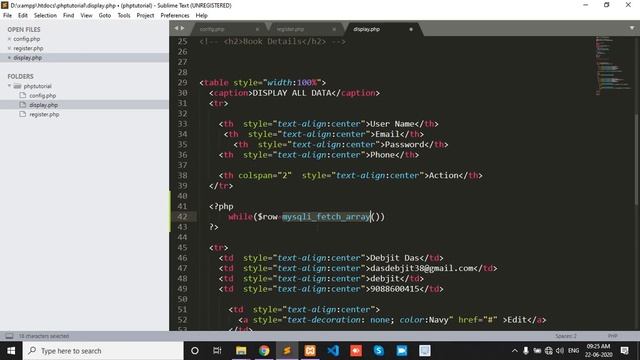640x360 pixels.
Task: Close config.php in Open Files list
Action: (9, 39)
